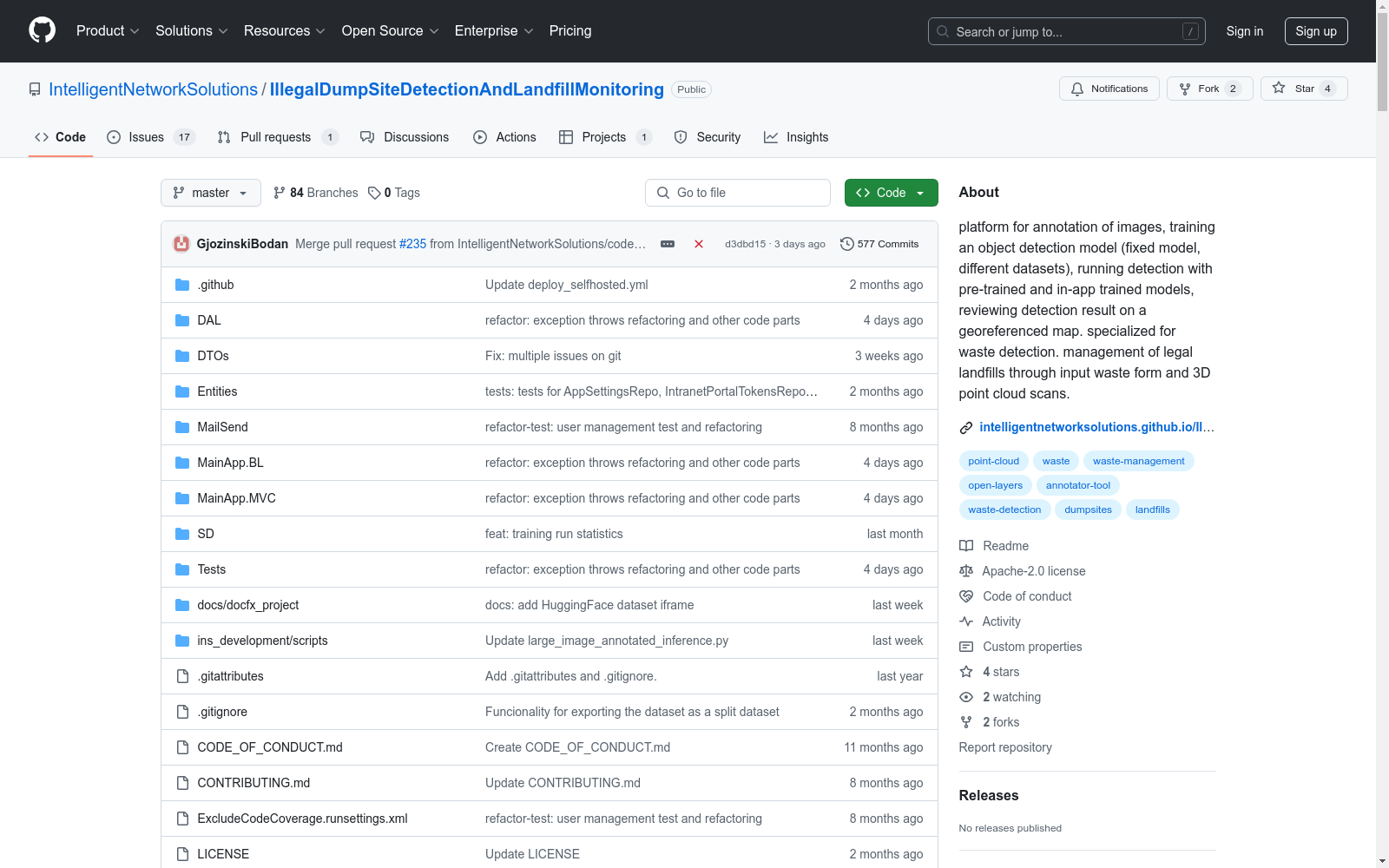Open the Product dropdown menu
Viewport: 1389px width, 868px height.
coord(108,31)
